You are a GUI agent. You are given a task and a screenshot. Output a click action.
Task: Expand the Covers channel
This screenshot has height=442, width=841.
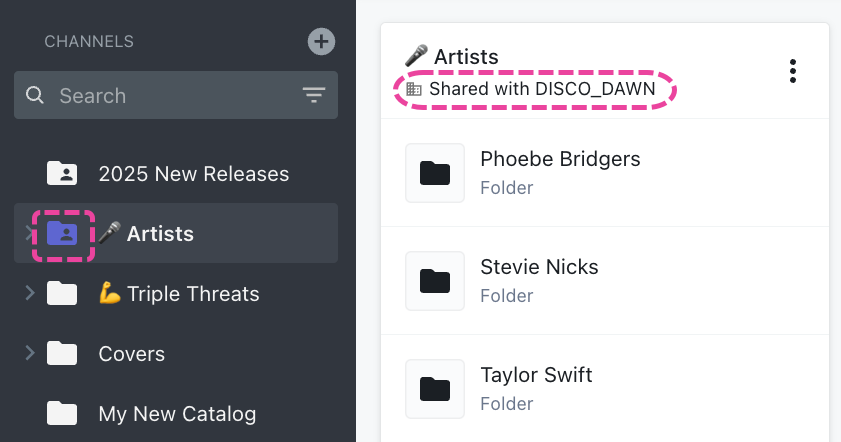coord(30,353)
